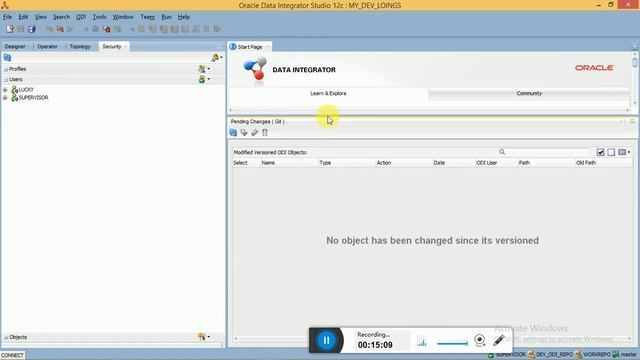Click the recorder annotation pencil icon

point(499,340)
